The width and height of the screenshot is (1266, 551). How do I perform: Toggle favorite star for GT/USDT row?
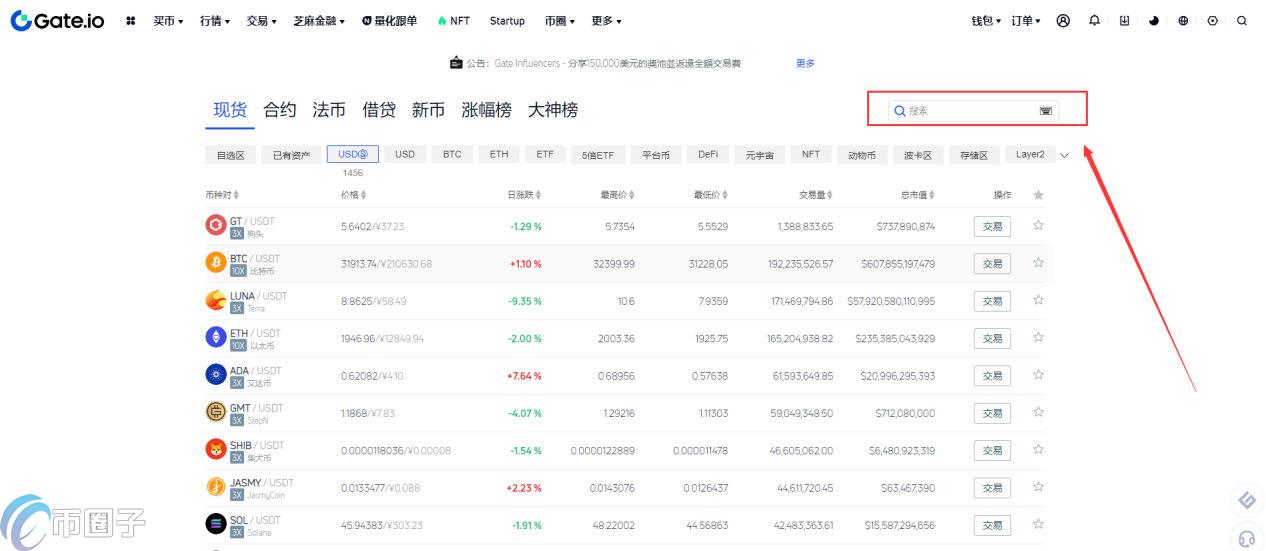coord(1038,226)
